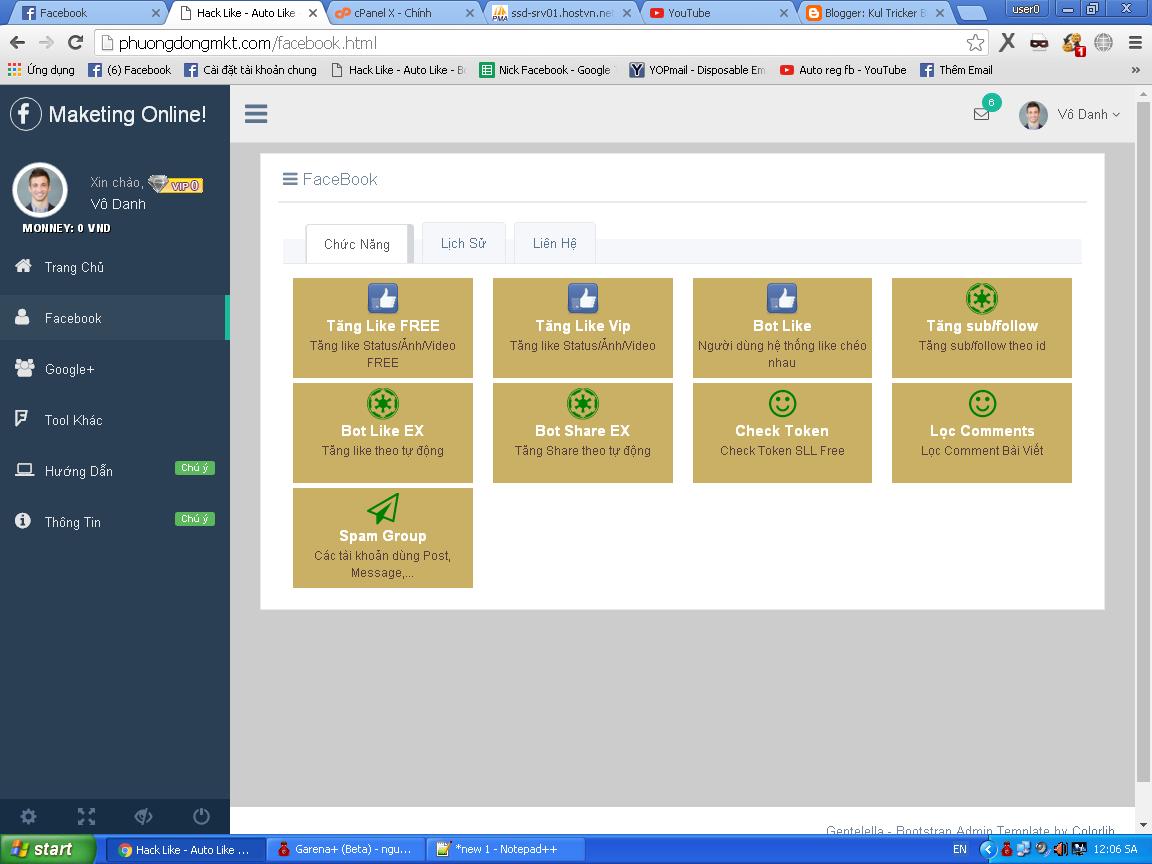Toggle the sidebar with the hamburger menu icon
The height and width of the screenshot is (864, 1152).
[x=256, y=114]
